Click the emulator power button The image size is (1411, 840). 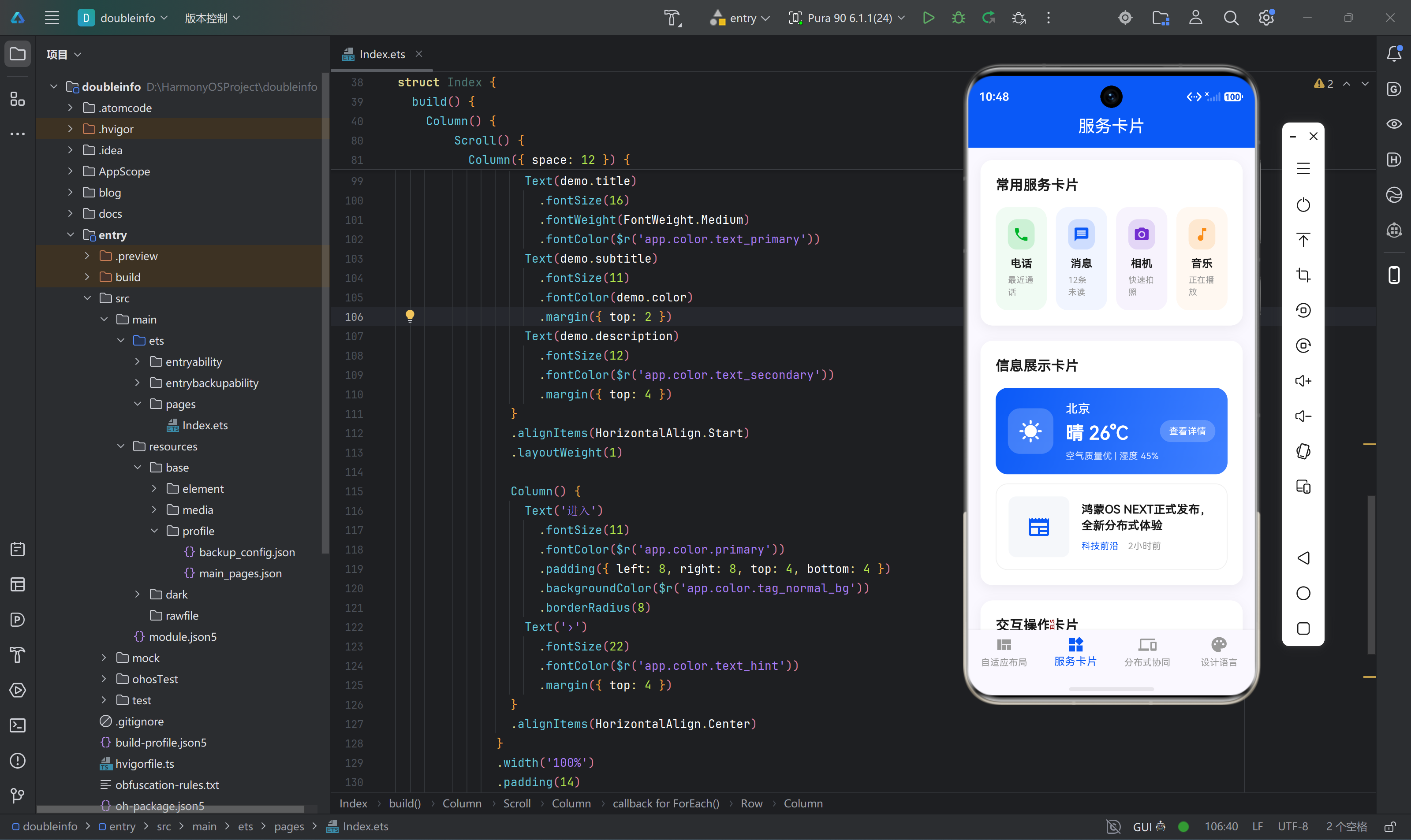tap(1303, 204)
